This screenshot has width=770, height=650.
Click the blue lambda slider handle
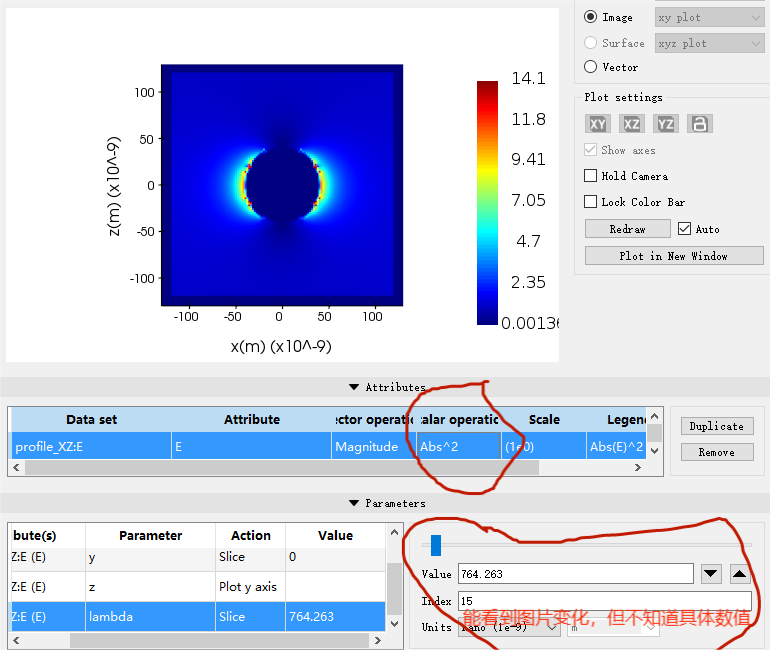pyautogui.click(x=435, y=545)
